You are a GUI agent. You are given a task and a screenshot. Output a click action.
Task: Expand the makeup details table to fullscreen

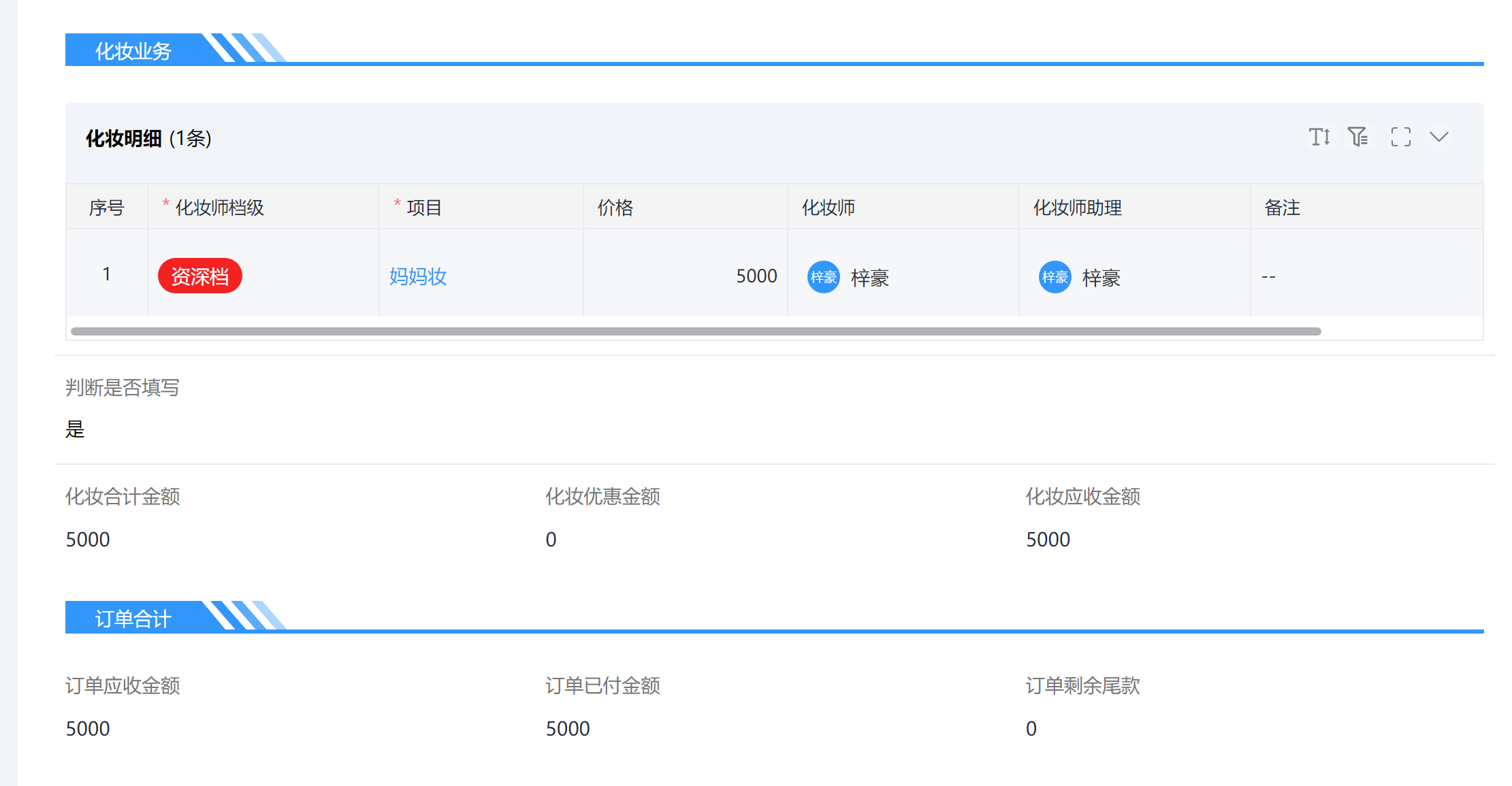click(x=1400, y=137)
